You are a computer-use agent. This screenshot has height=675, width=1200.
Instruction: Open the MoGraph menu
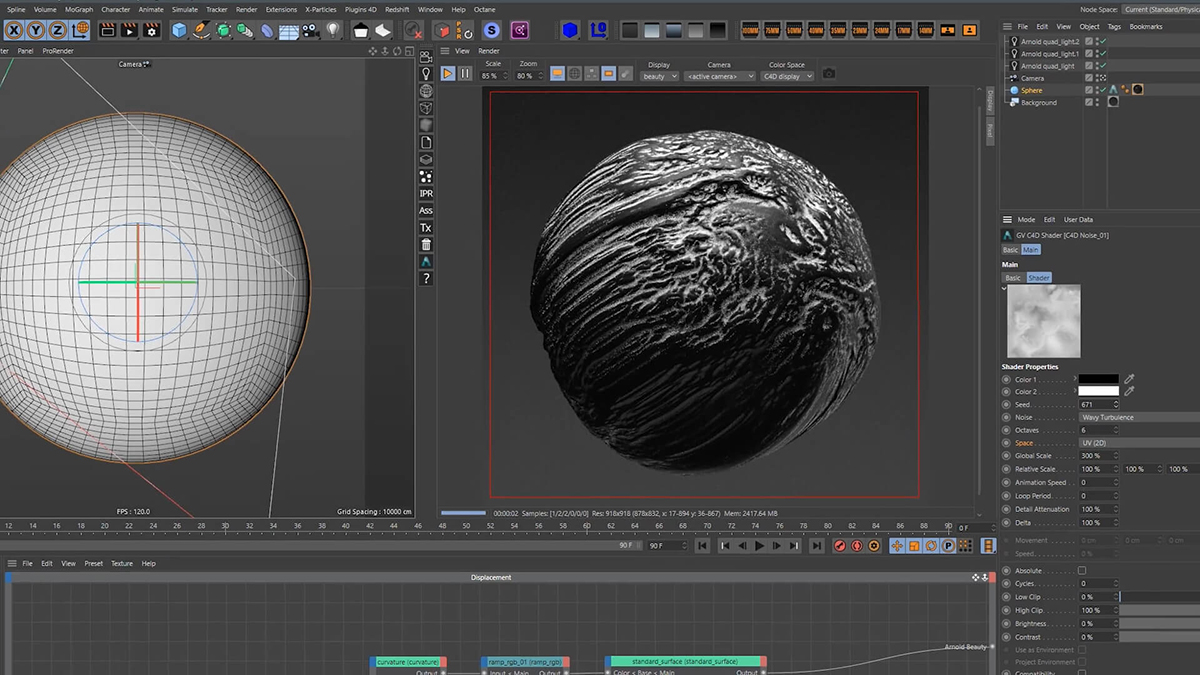click(x=79, y=9)
